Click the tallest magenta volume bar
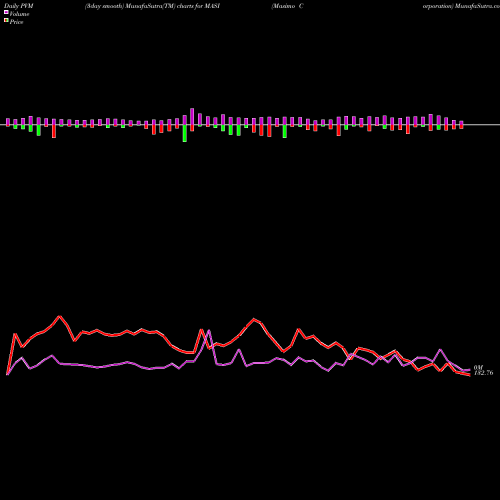The width and height of the screenshot is (500, 500). coord(192,117)
